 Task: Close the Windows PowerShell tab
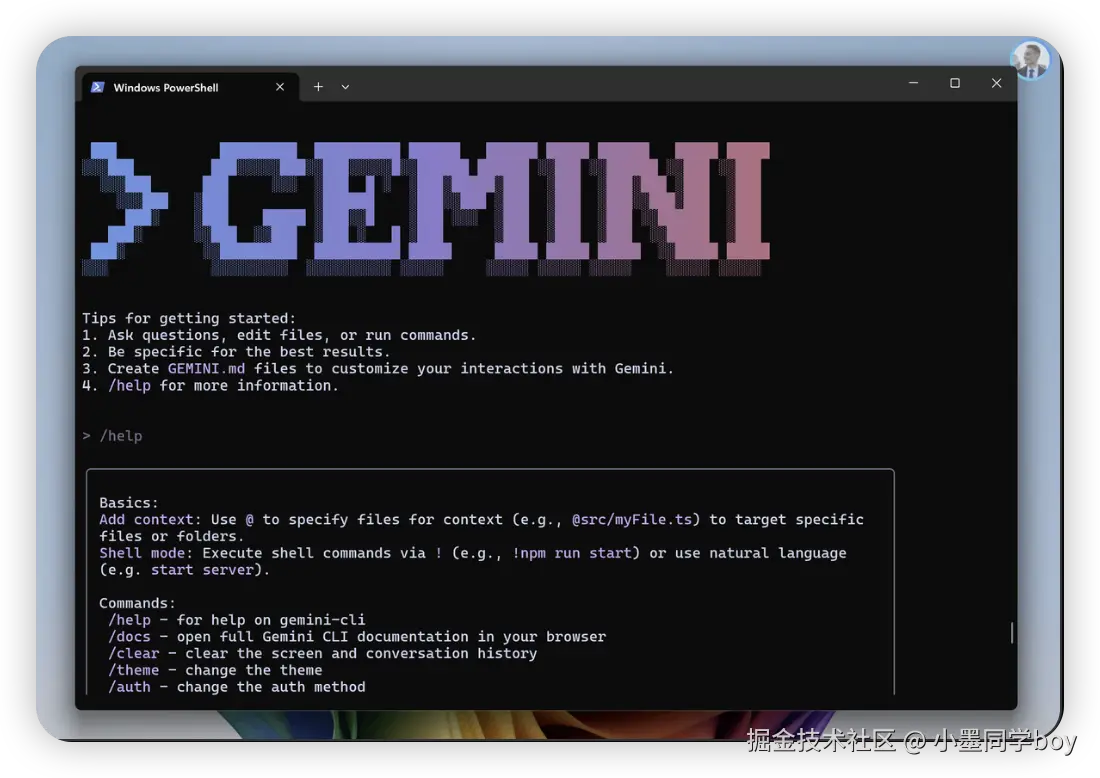click(x=280, y=87)
